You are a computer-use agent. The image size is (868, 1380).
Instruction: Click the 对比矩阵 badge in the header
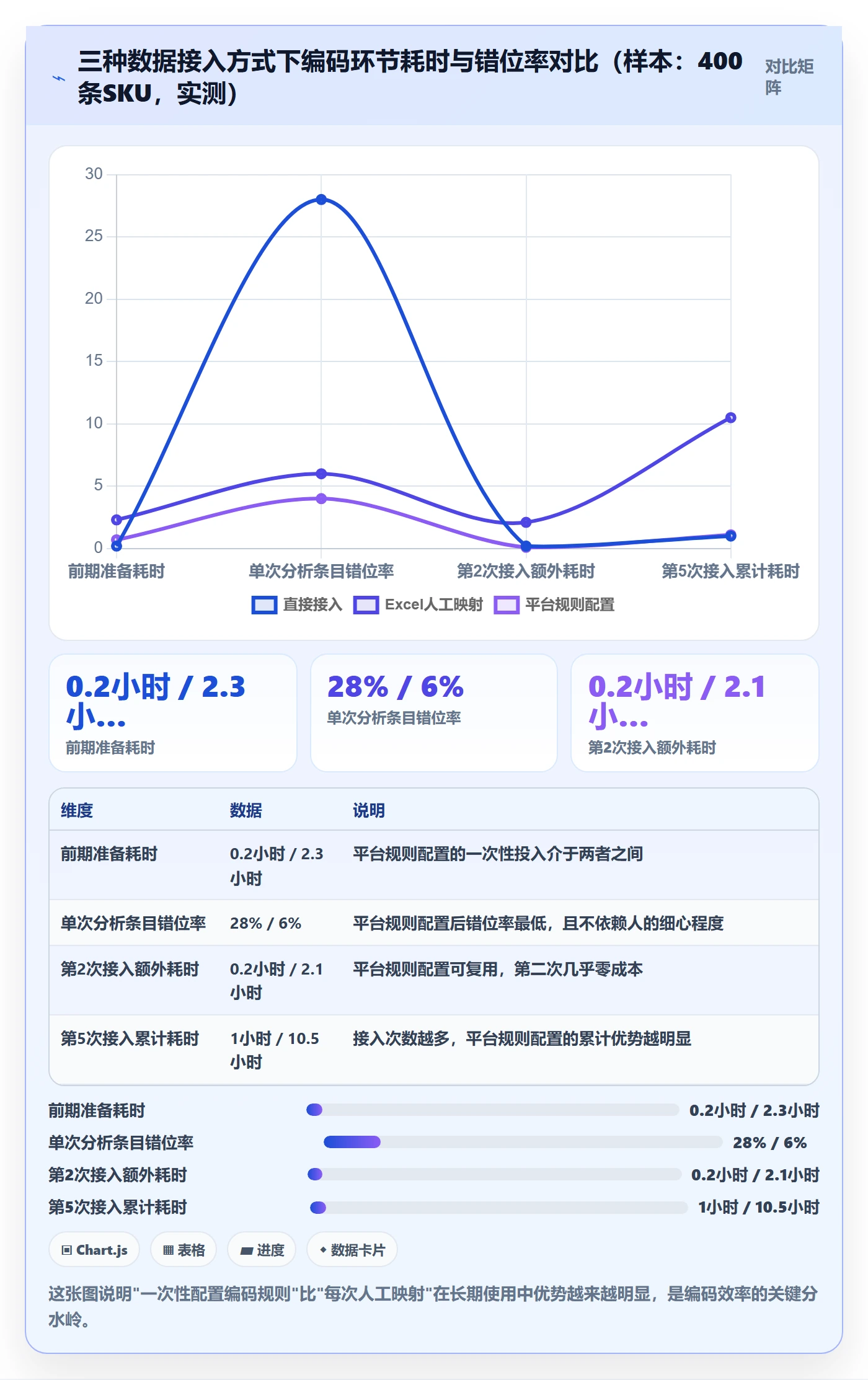[789, 77]
